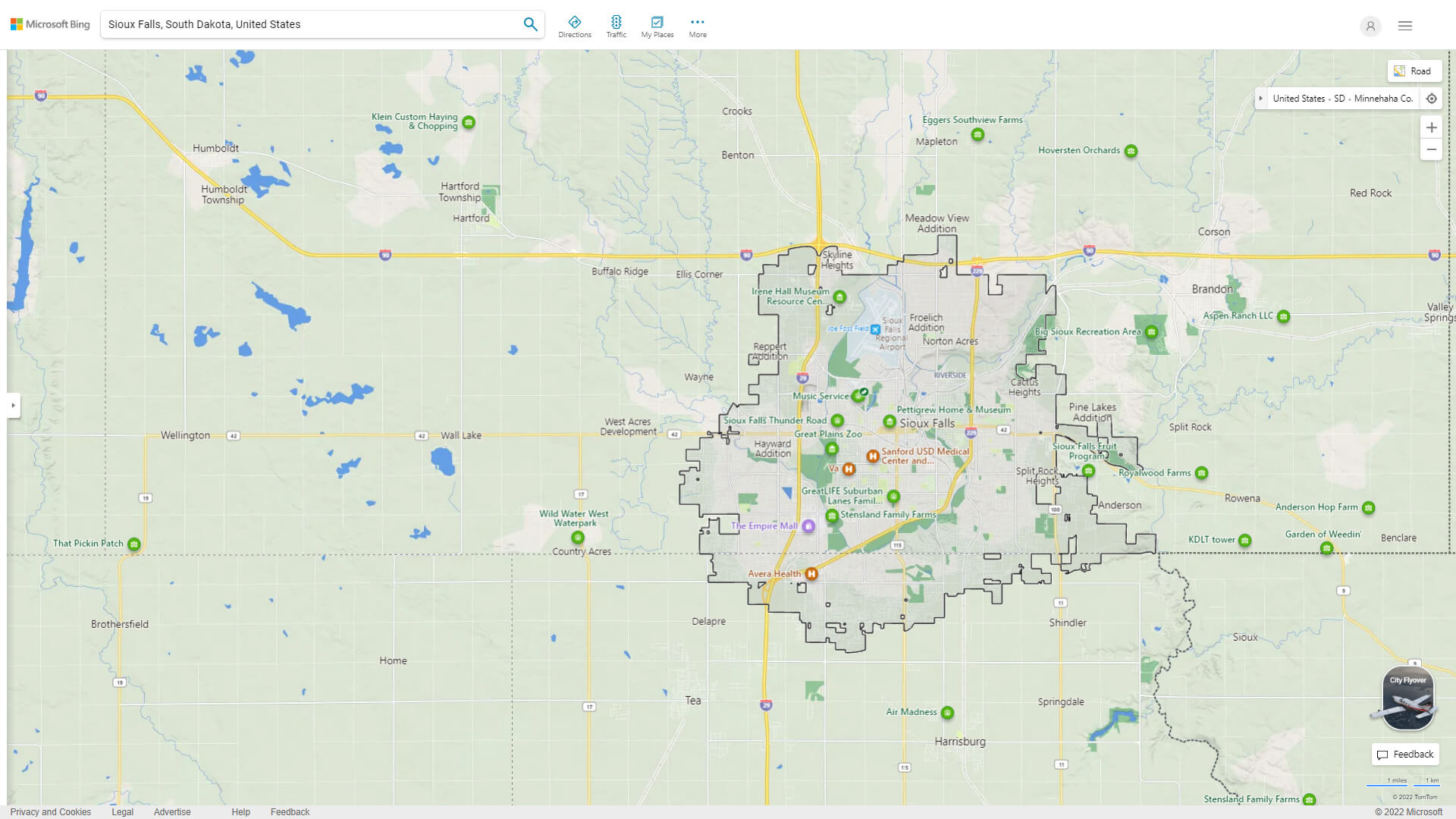Expand the collapsed left side panel arrow

14,406
